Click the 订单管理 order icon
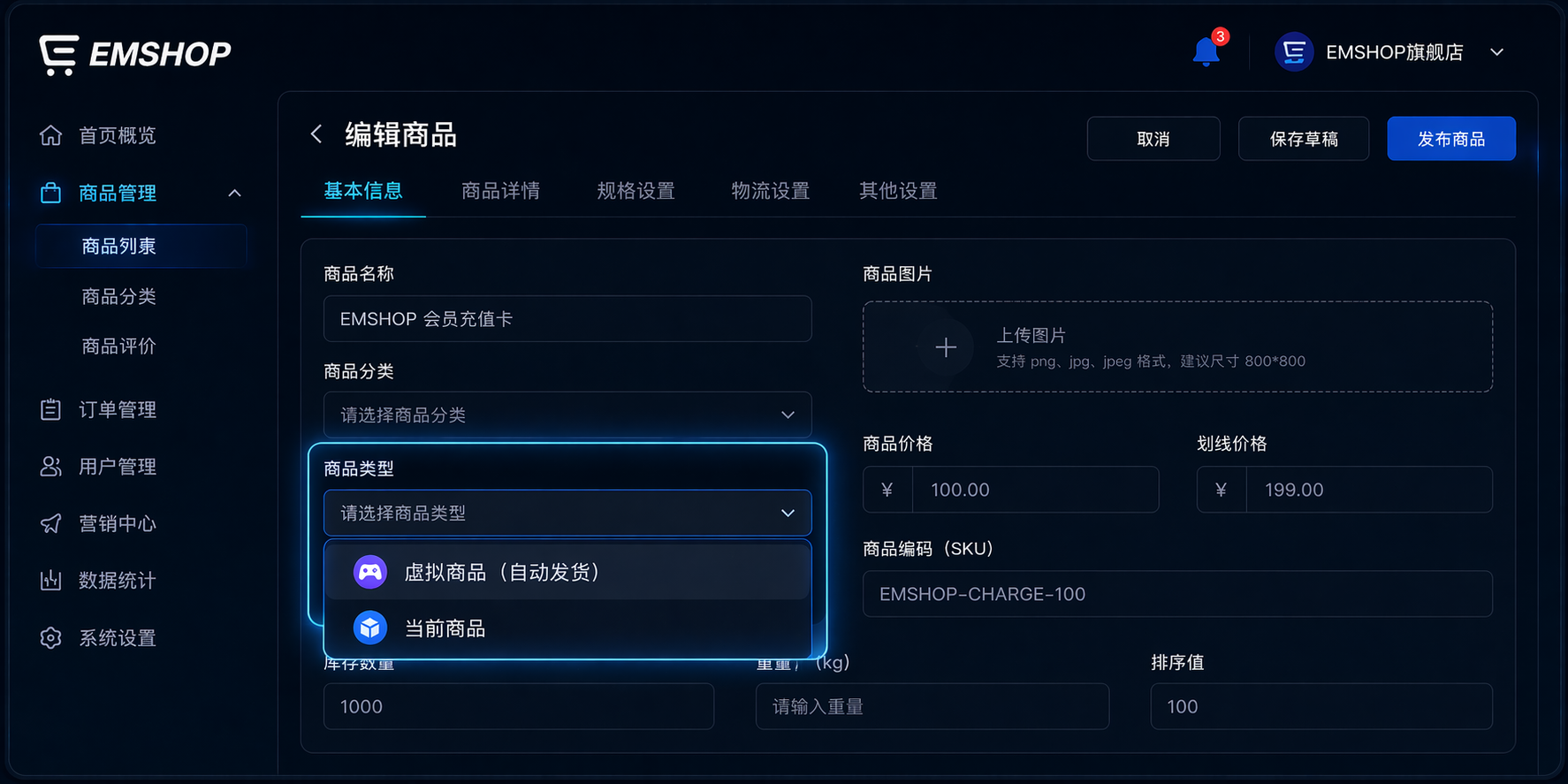Image resolution: width=1568 pixels, height=784 pixels. 51,409
